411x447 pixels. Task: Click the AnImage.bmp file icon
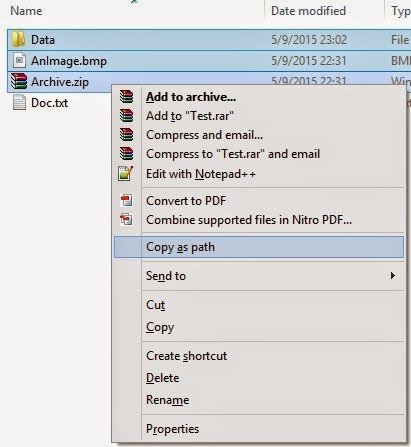19,61
